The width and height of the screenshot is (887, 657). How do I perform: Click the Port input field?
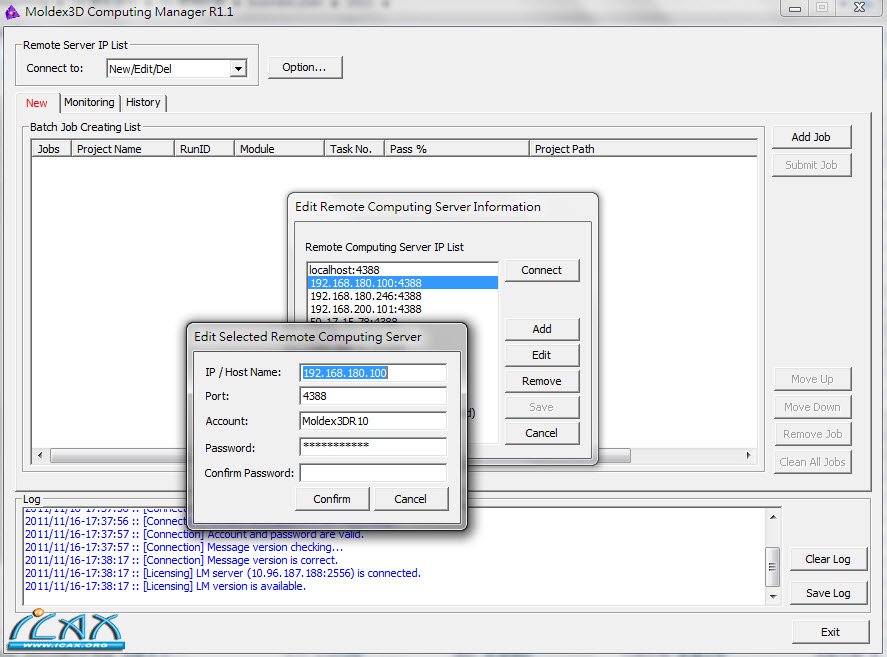(x=372, y=396)
